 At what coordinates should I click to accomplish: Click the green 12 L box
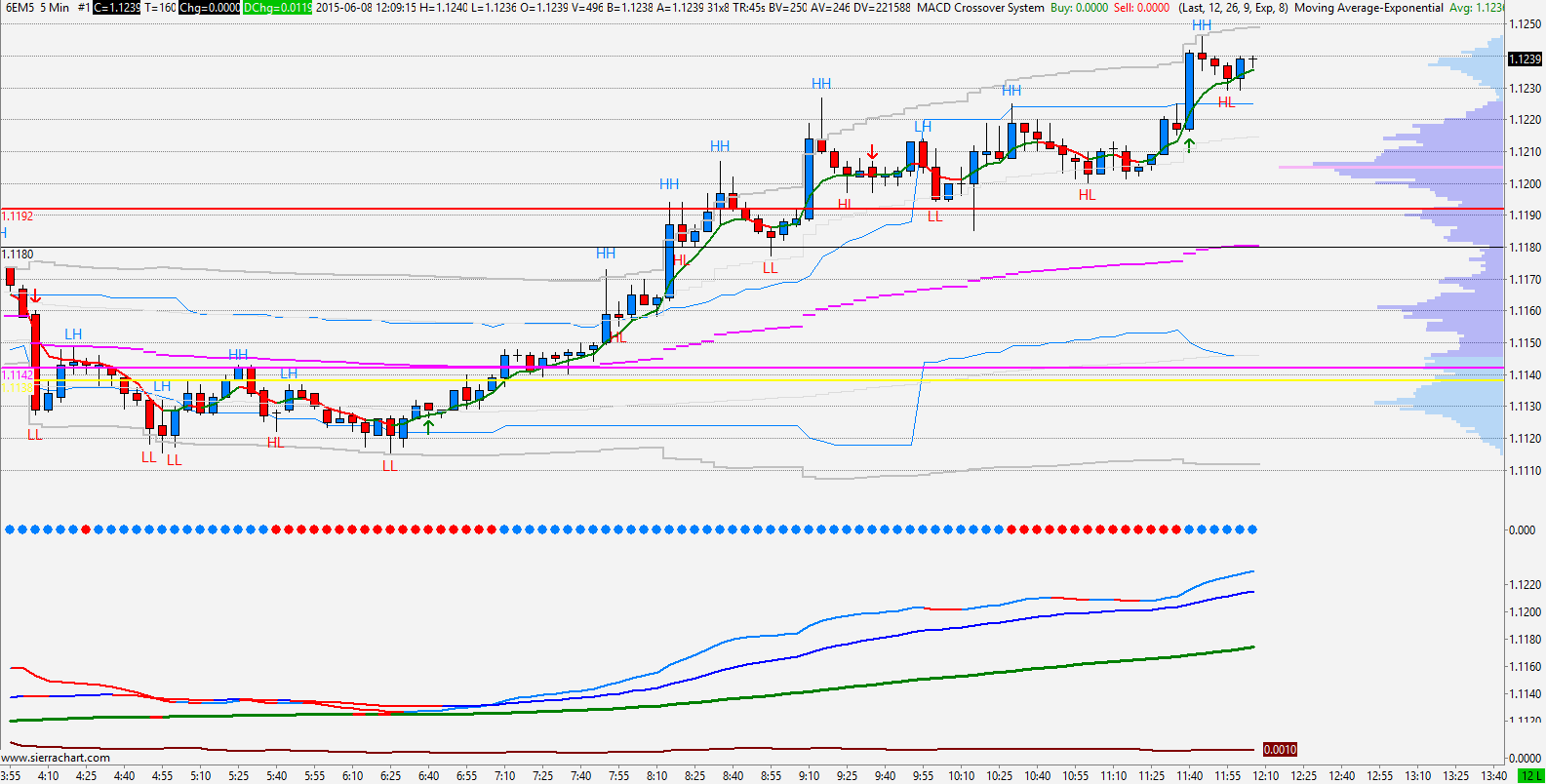[1530, 776]
